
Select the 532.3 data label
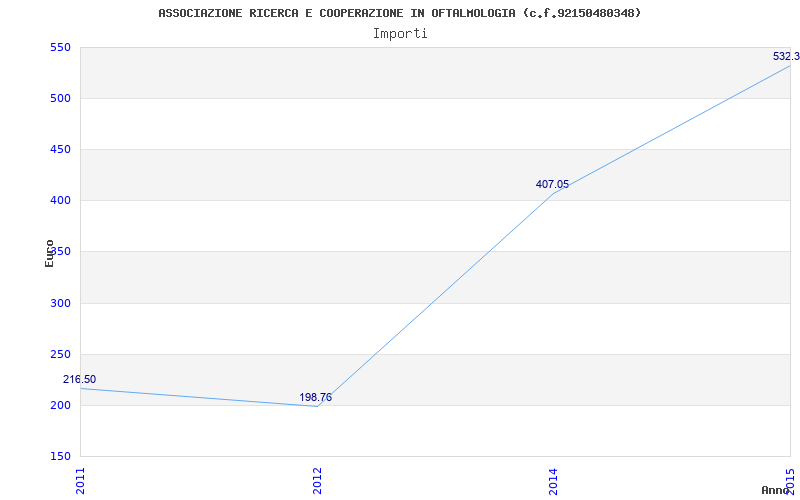[786, 56]
